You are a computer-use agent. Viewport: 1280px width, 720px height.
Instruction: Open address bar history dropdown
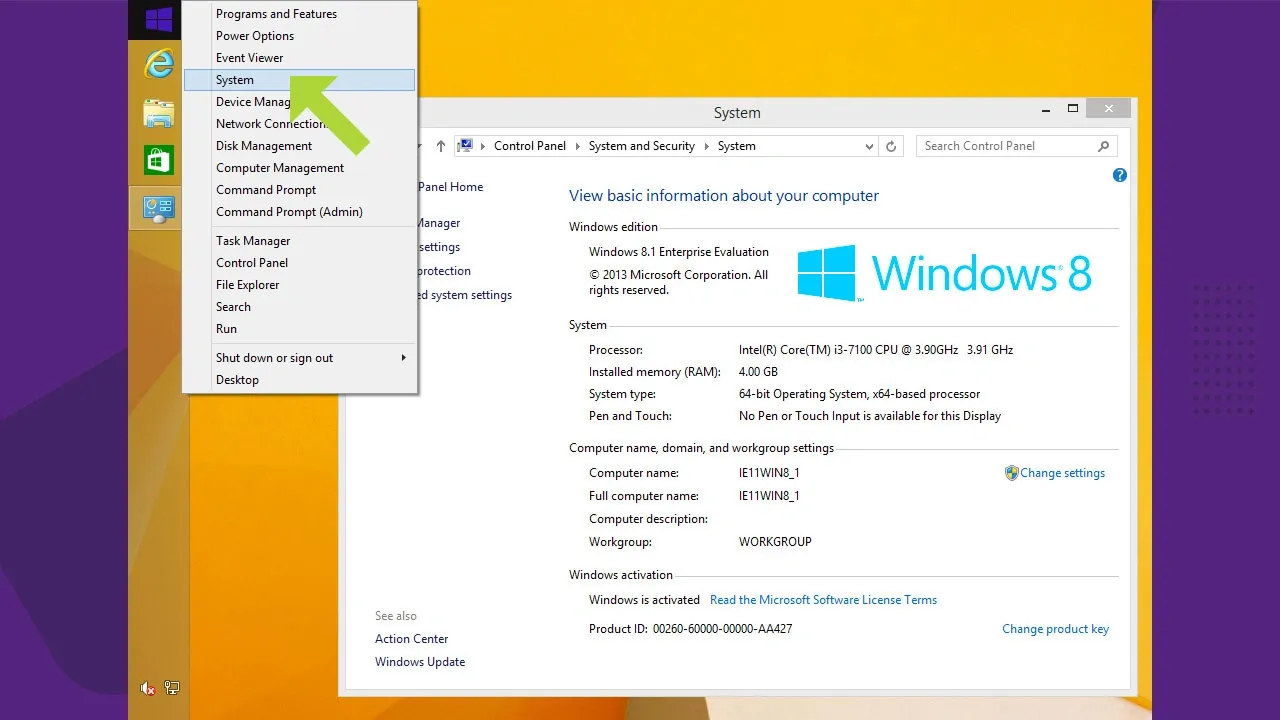point(869,146)
